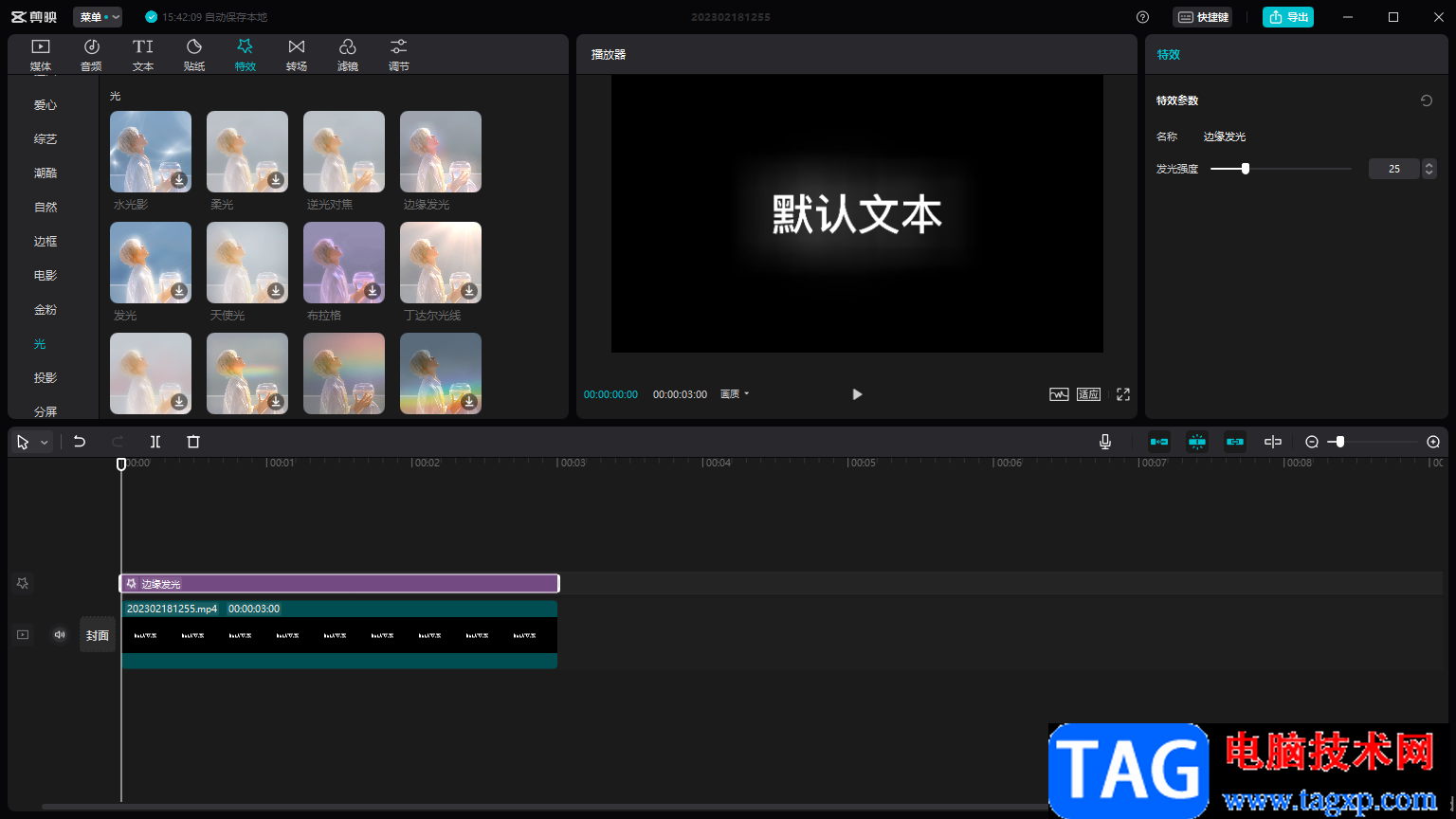Toggle track linking

pos(1235,442)
